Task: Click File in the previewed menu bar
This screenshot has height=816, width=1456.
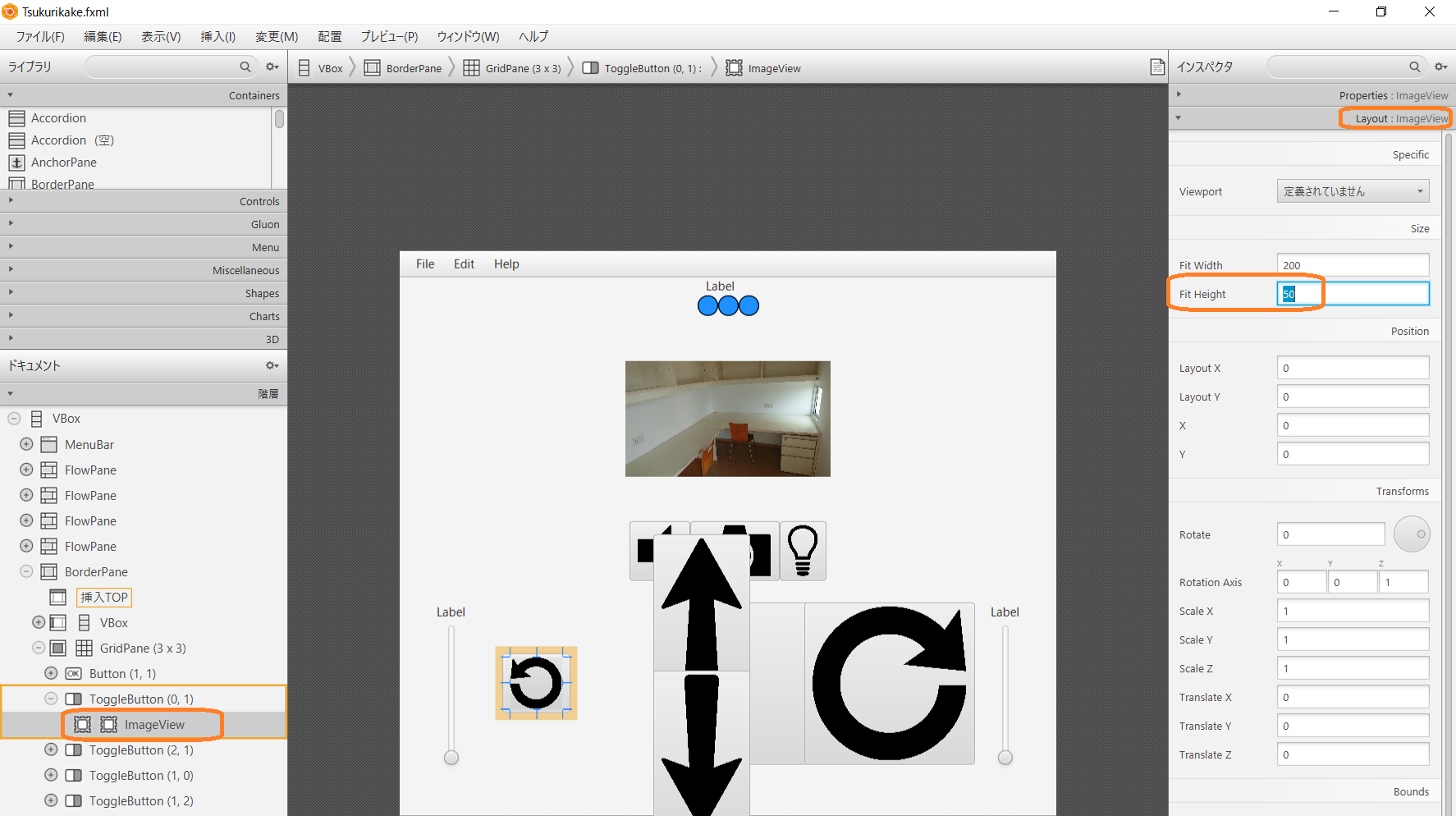Action: pos(425,264)
